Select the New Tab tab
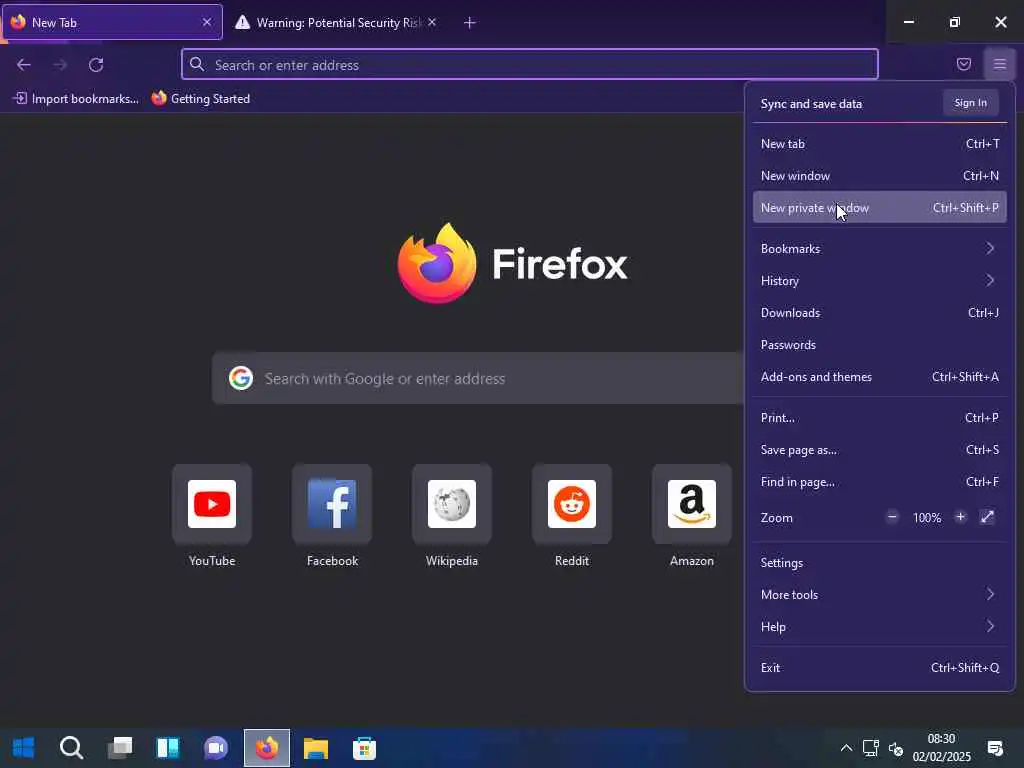 coord(112,22)
